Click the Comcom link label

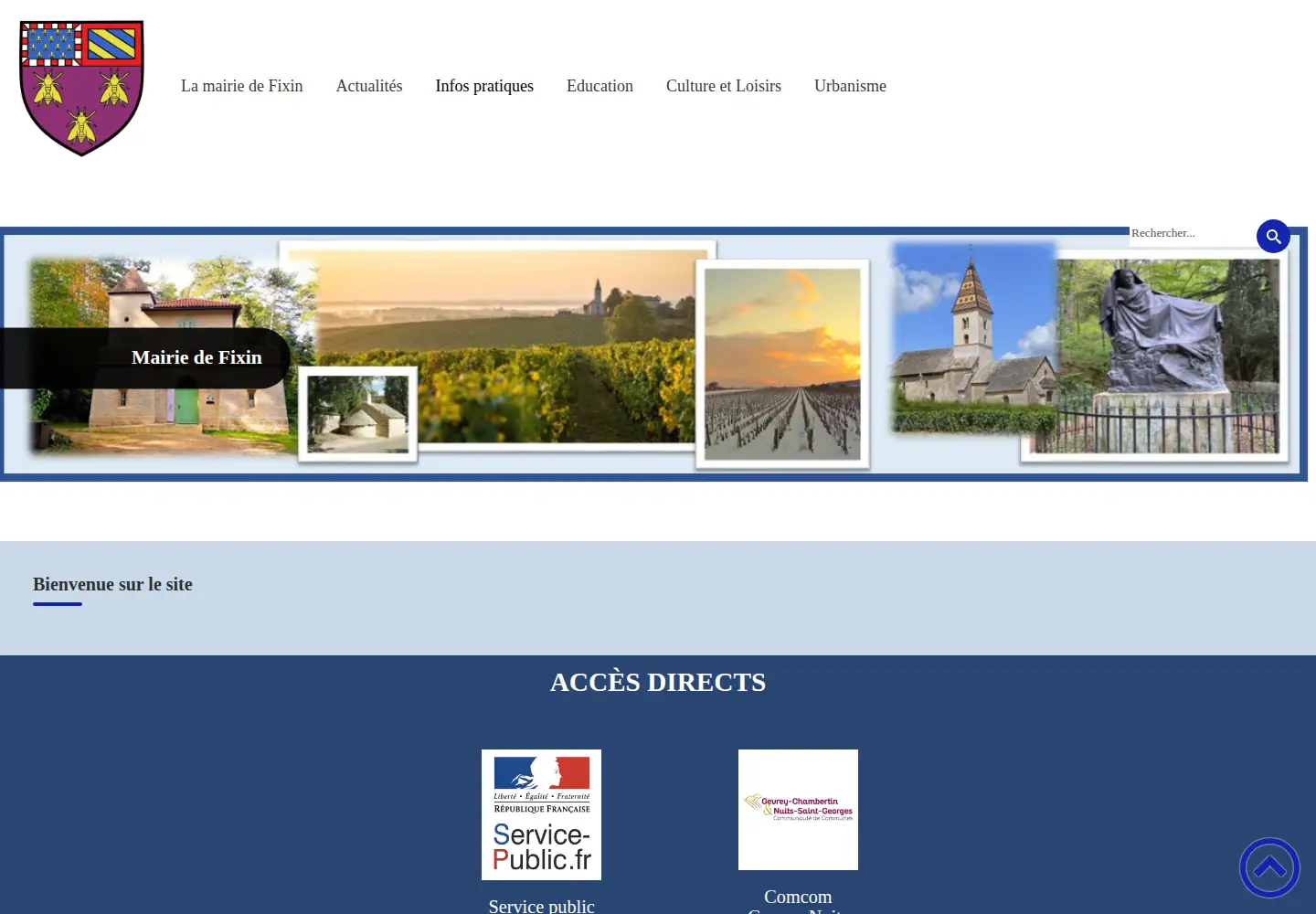coord(798,897)
